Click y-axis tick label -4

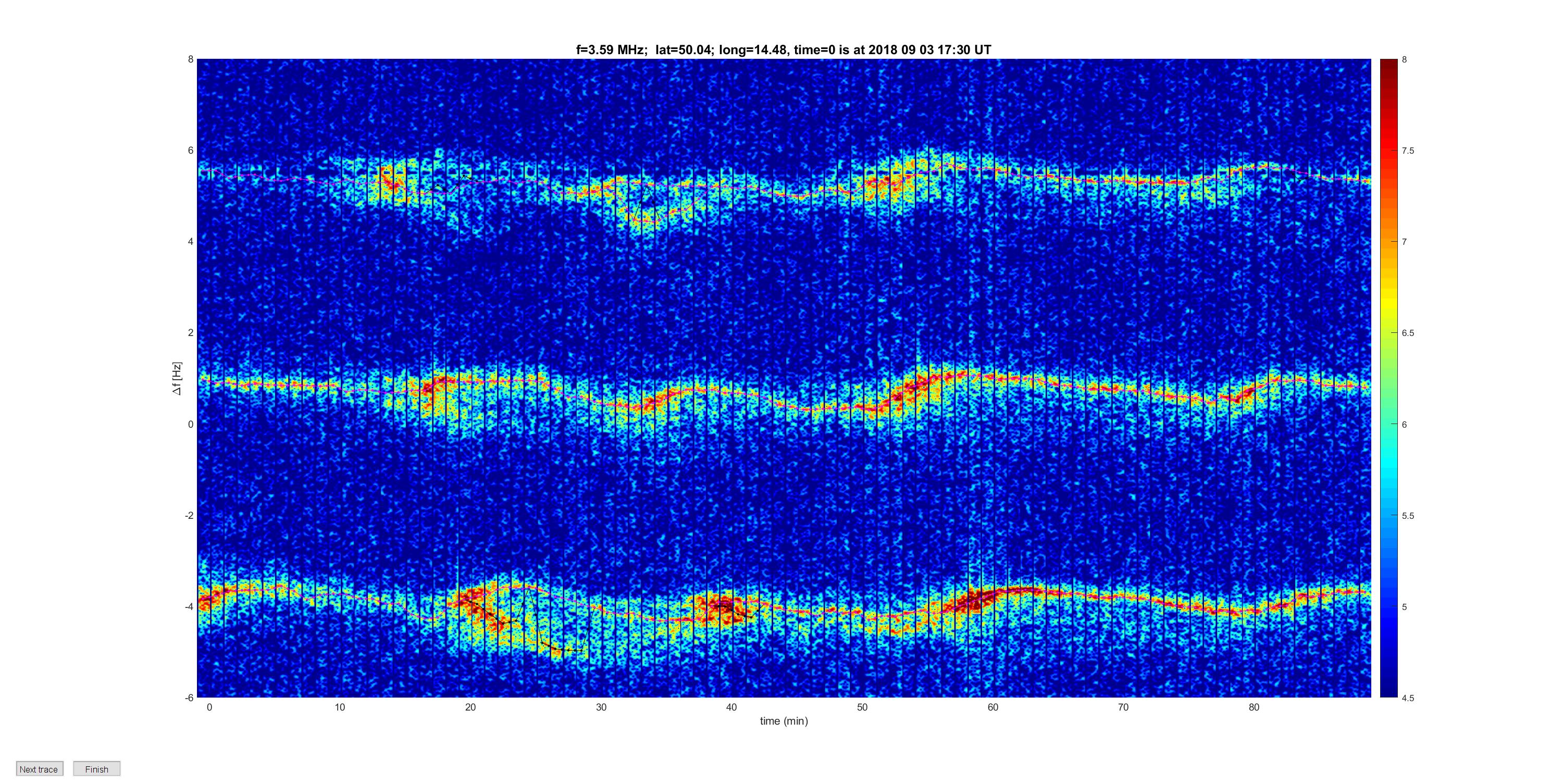coord(189,607)
